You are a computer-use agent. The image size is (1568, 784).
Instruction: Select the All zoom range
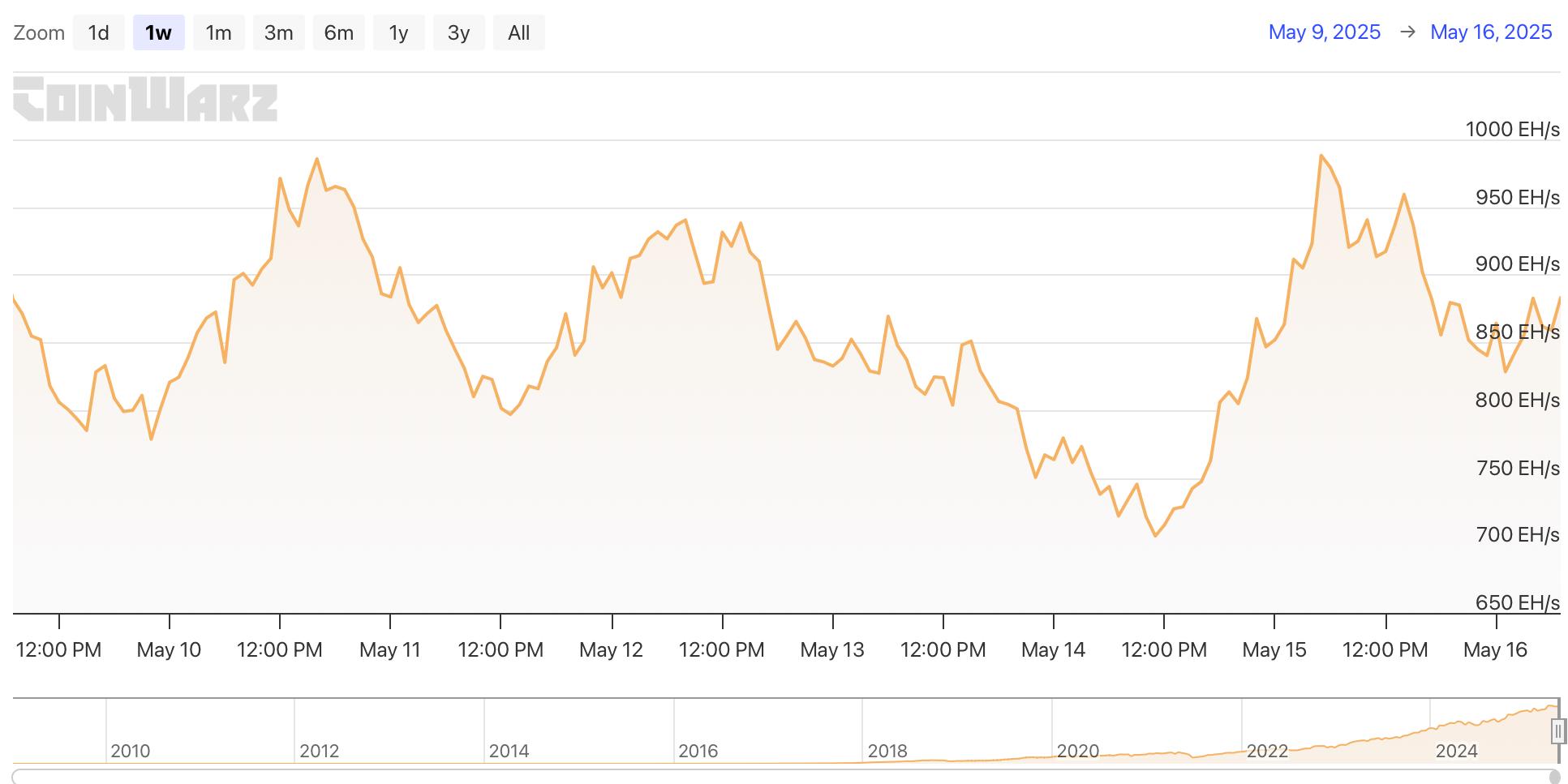click(x=519, y=32)
